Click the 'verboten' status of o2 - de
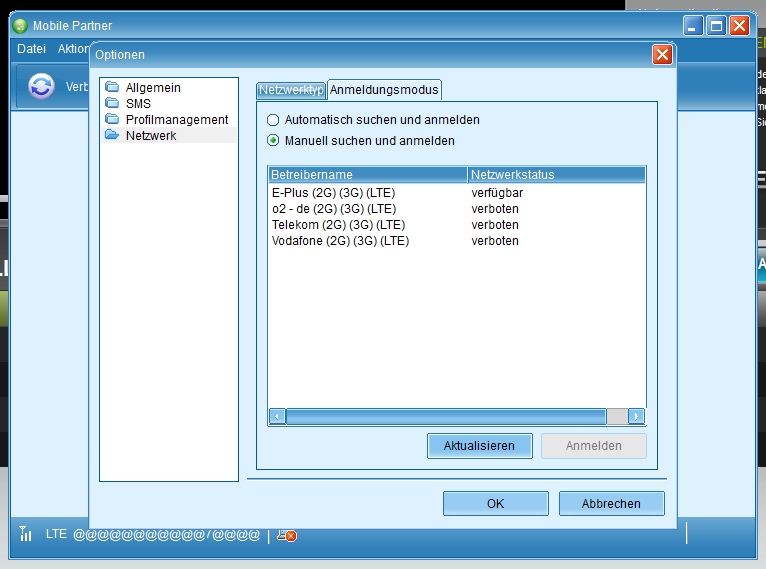 pyautogui.click(x=495, y=209)
